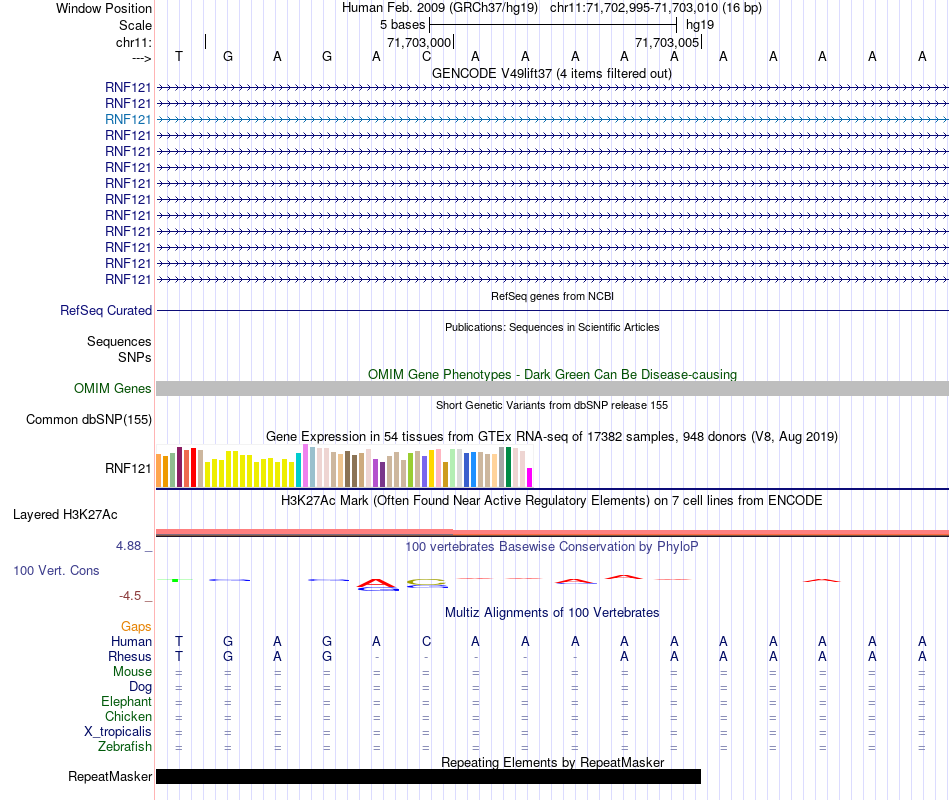
Task: Open the RefSeq Curated track label
Action: pos(106,310)
